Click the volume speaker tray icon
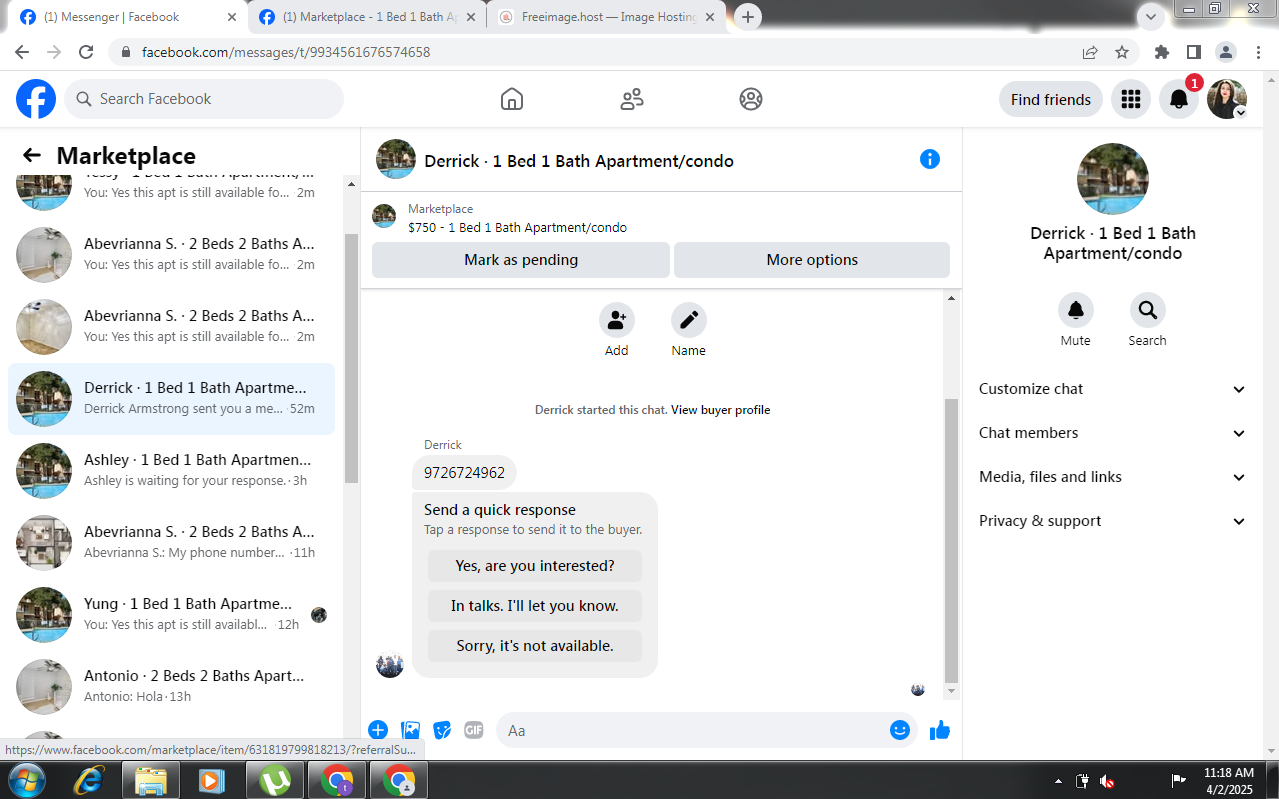This screenshot has height=799, width=1279. [x=1107, y=781]
